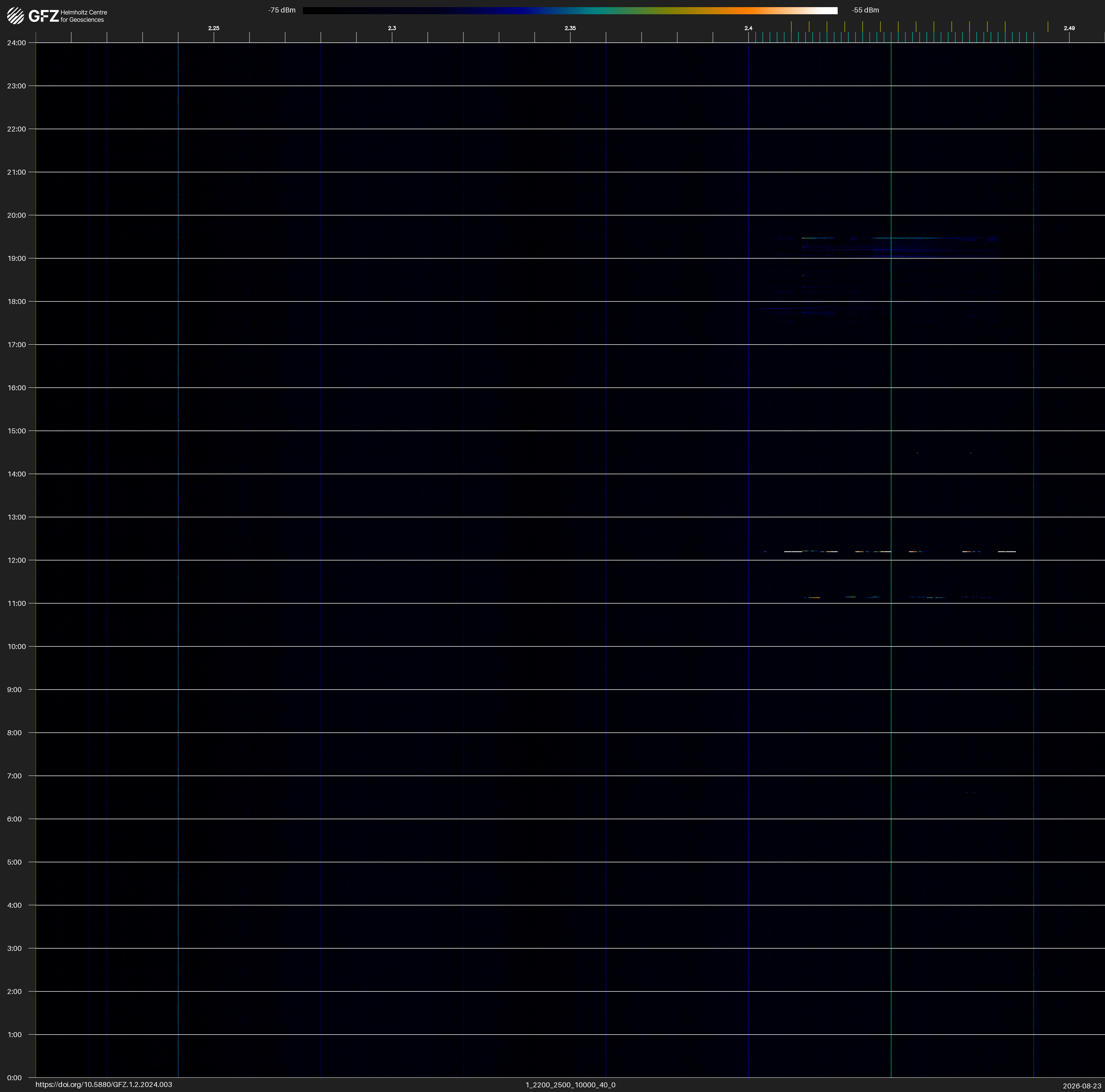Click the 2.3 frequency axis label
The width and height of the screenshot is (1105, 1092).
pyautogui.click(x=392, y=28)
